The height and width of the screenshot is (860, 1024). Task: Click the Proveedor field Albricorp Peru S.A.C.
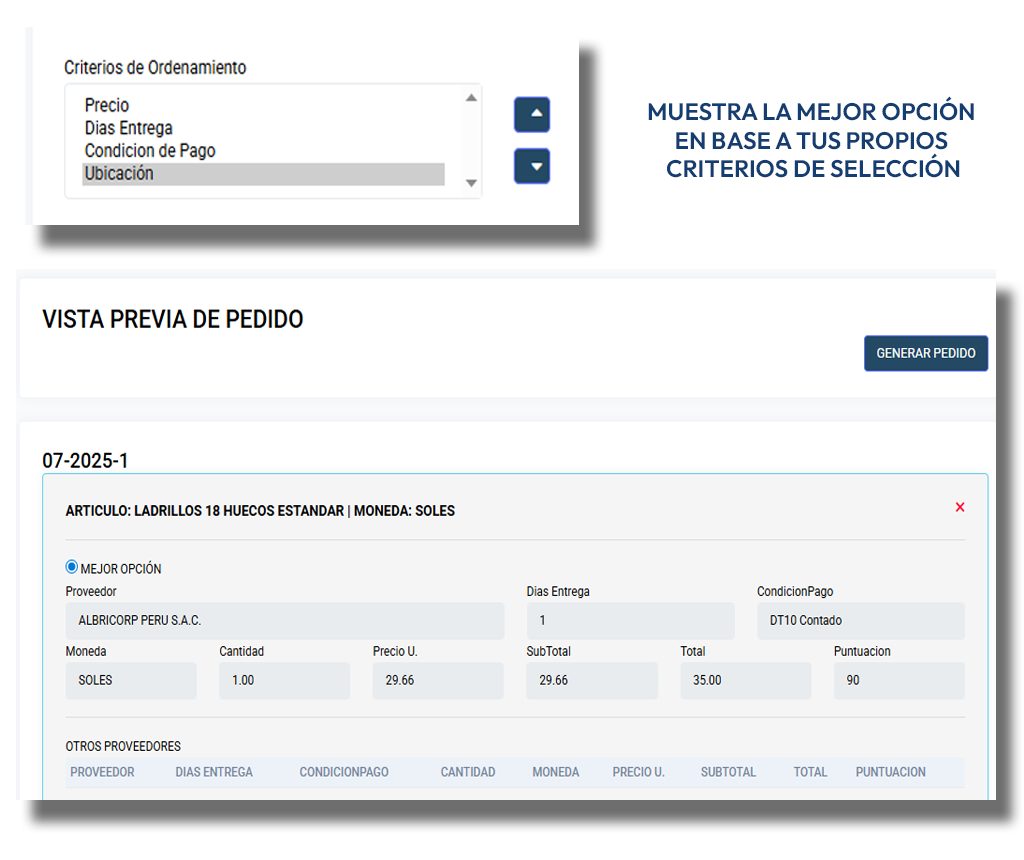click(x=284, y=621)
